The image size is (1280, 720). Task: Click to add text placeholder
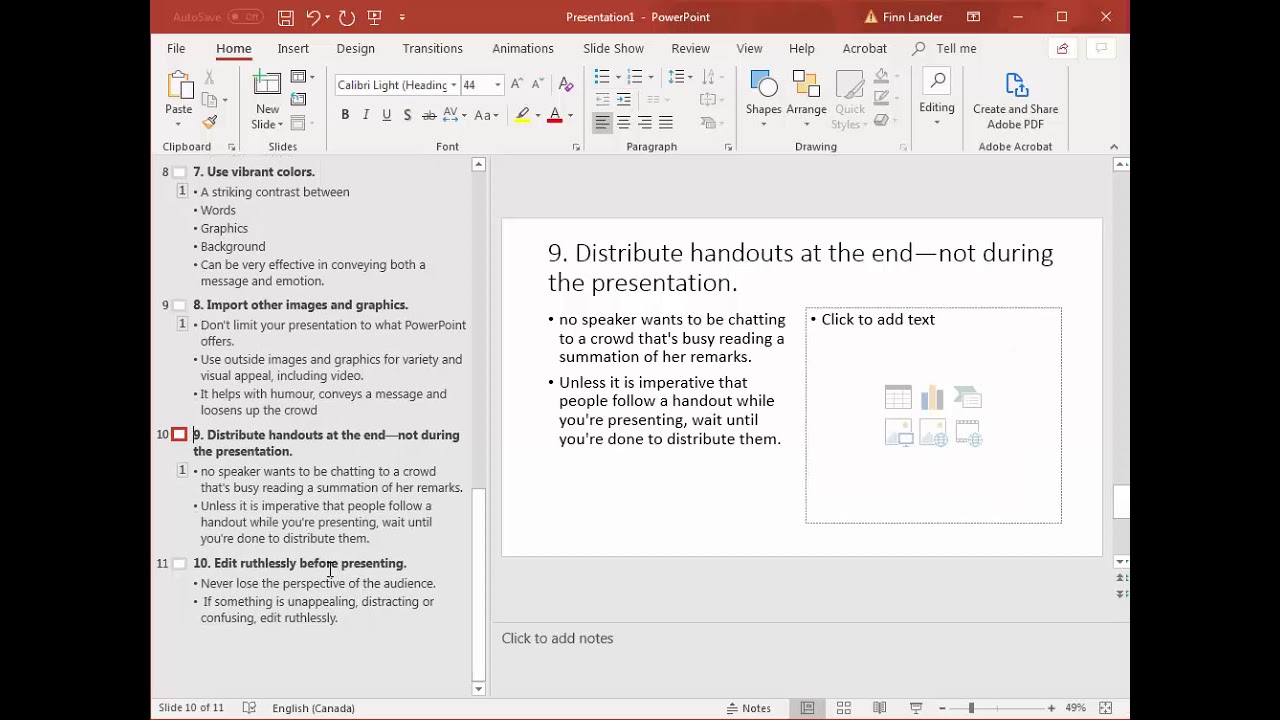point(933,415)
